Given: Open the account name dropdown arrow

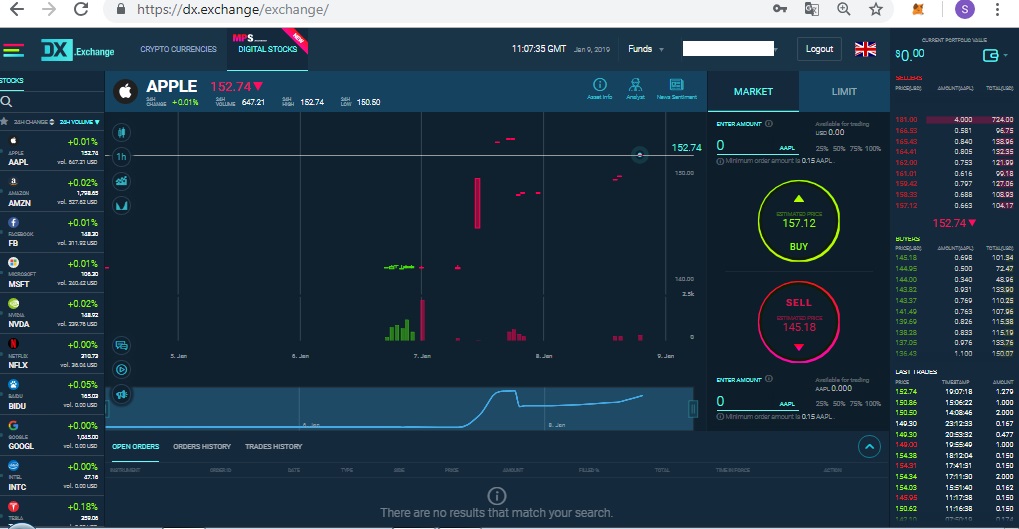Looking at the screenshot, I should point(776,49).
